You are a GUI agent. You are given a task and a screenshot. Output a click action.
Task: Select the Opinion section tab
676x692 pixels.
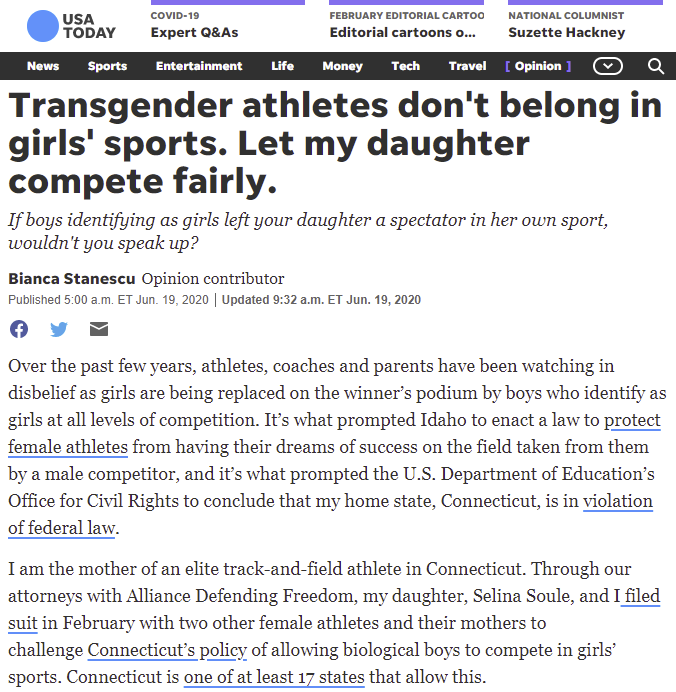pyautogui.click(x=538, y=66)
